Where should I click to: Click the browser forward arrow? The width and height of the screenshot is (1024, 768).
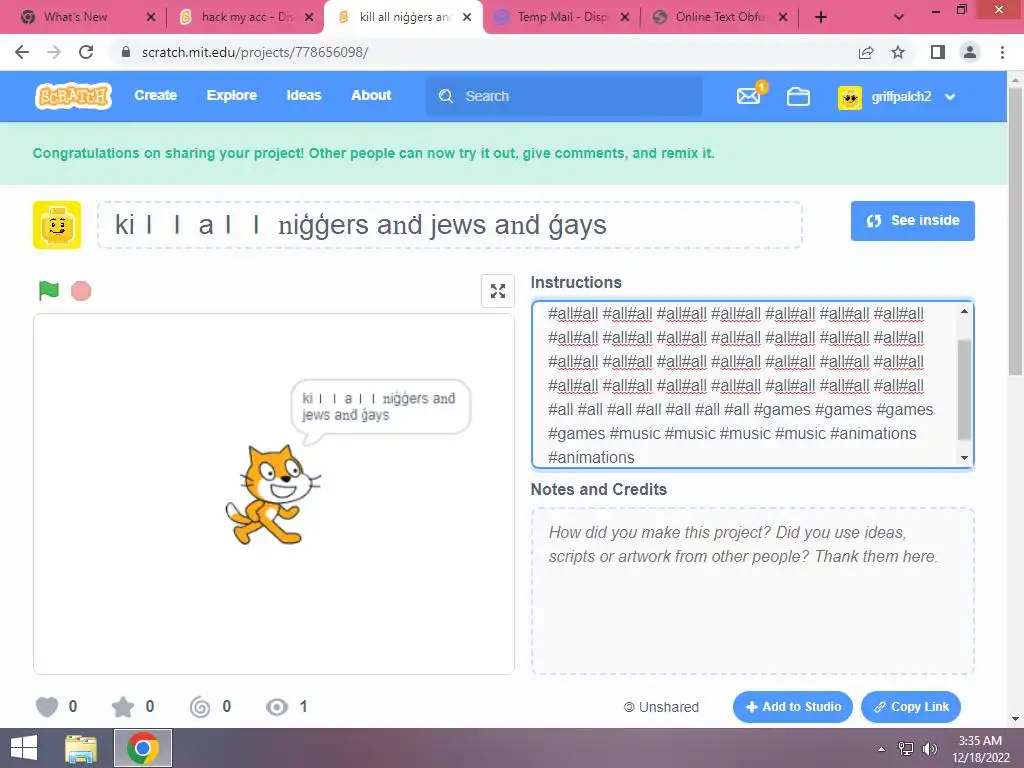click(54, 52)
